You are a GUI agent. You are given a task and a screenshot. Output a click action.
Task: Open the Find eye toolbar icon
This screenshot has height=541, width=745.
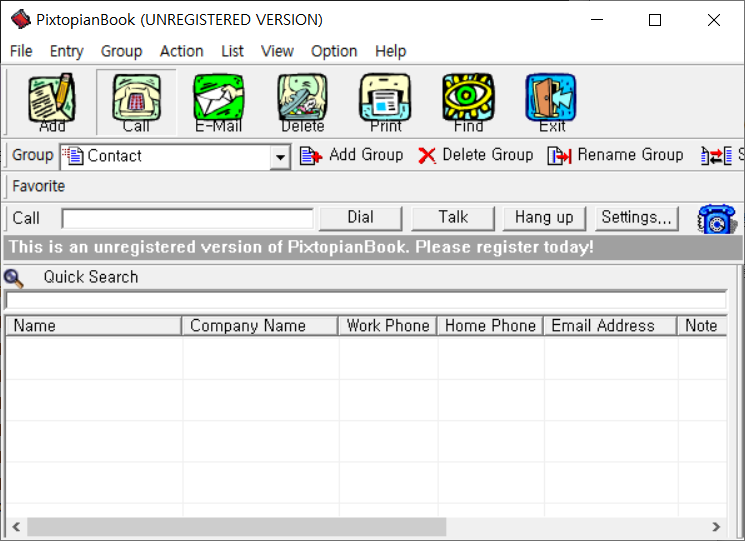point(468,102)
